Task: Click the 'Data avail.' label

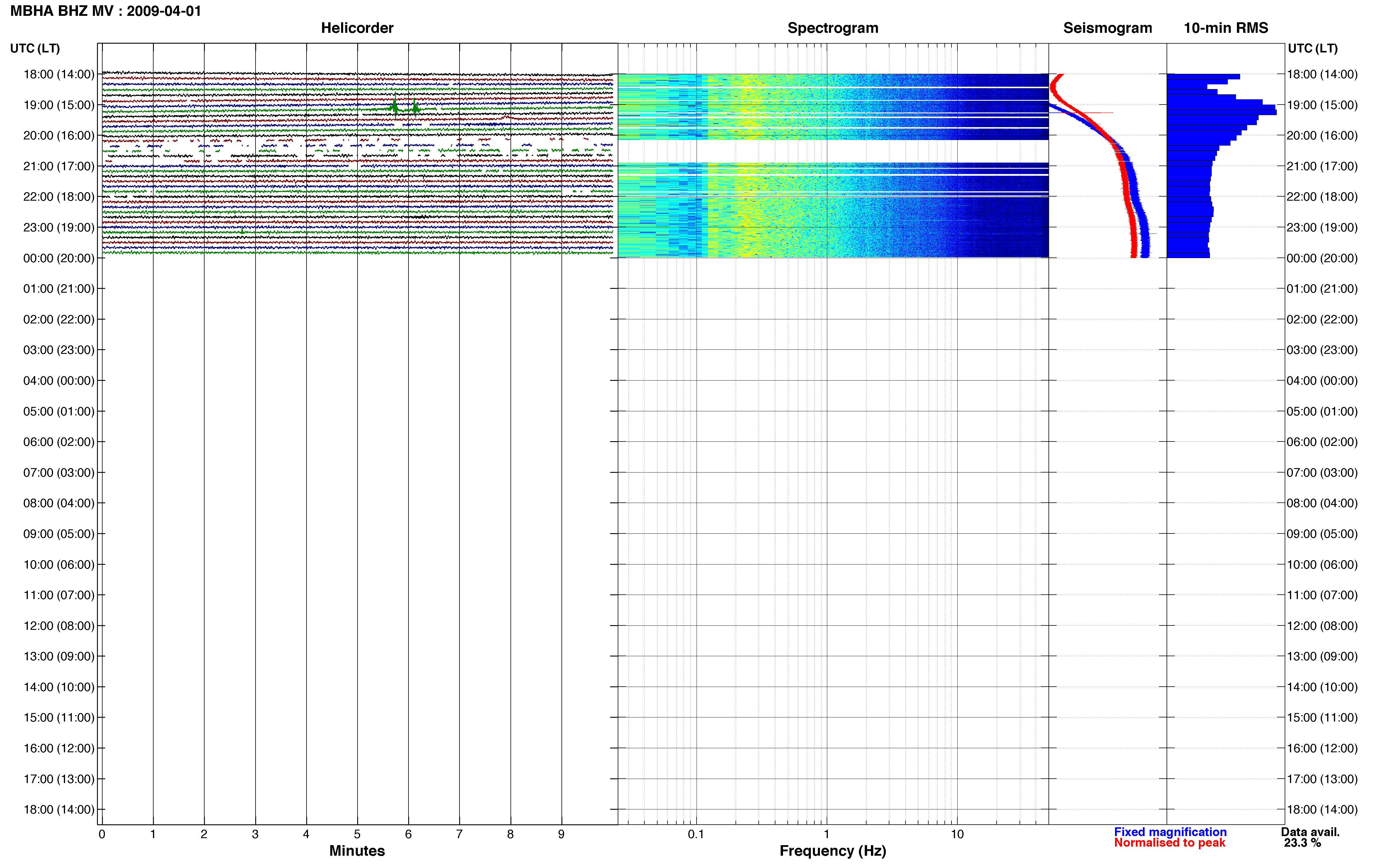Action: point(1310,832)
